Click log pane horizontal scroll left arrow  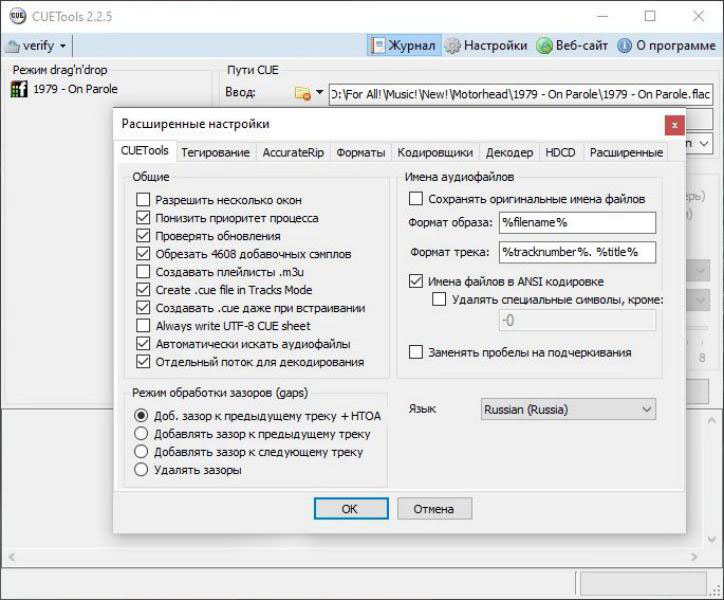point(12,557)
